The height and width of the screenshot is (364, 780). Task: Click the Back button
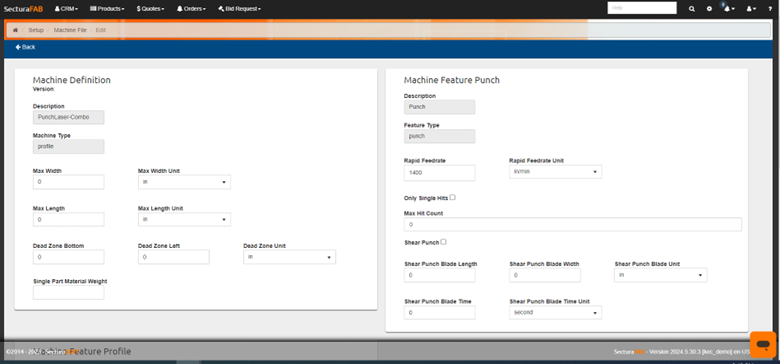point(25,47)
